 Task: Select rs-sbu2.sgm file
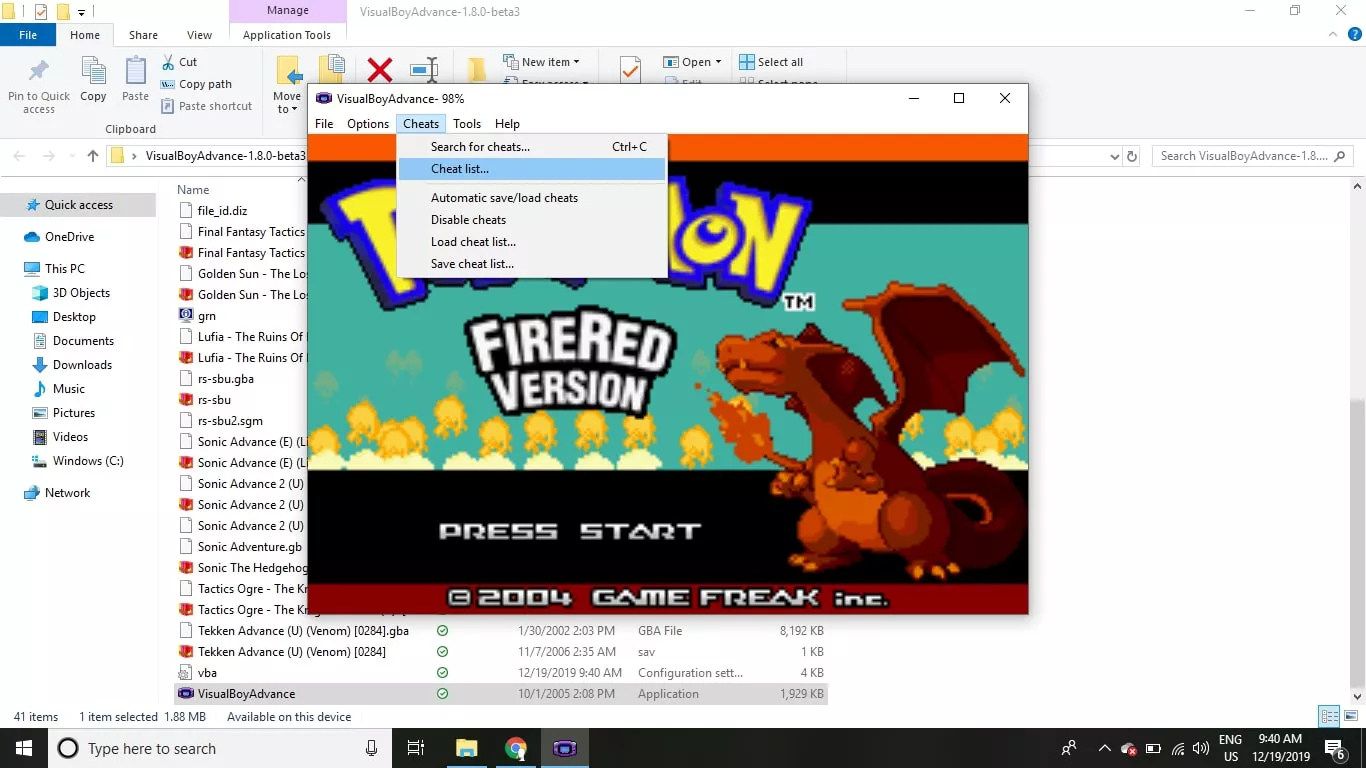231,421
